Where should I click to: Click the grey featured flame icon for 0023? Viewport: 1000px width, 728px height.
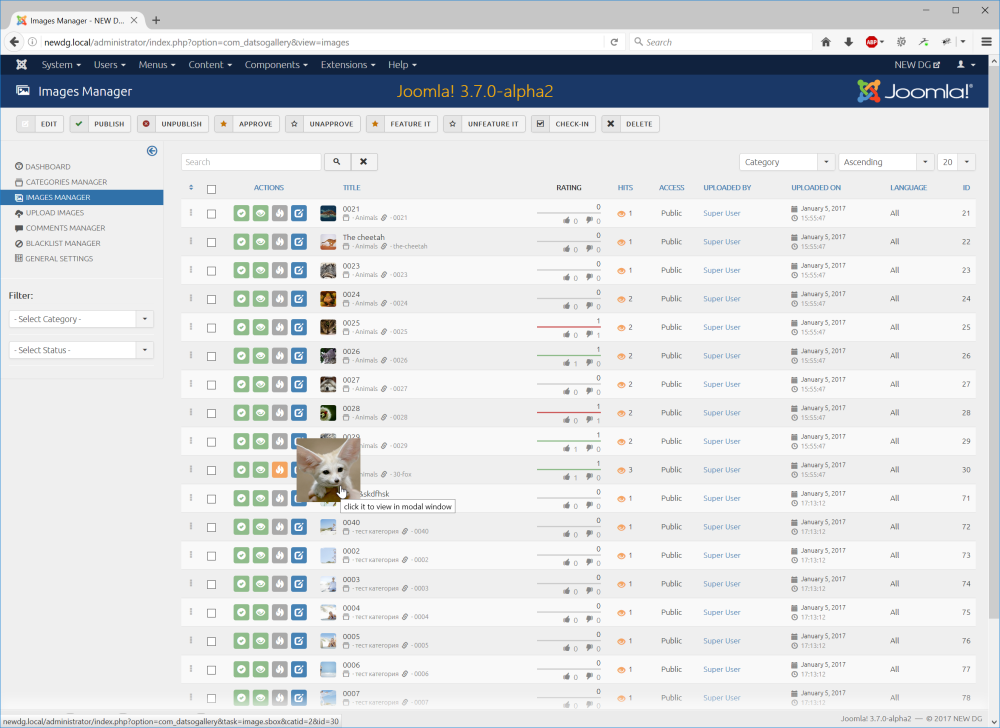click(279, 271)
